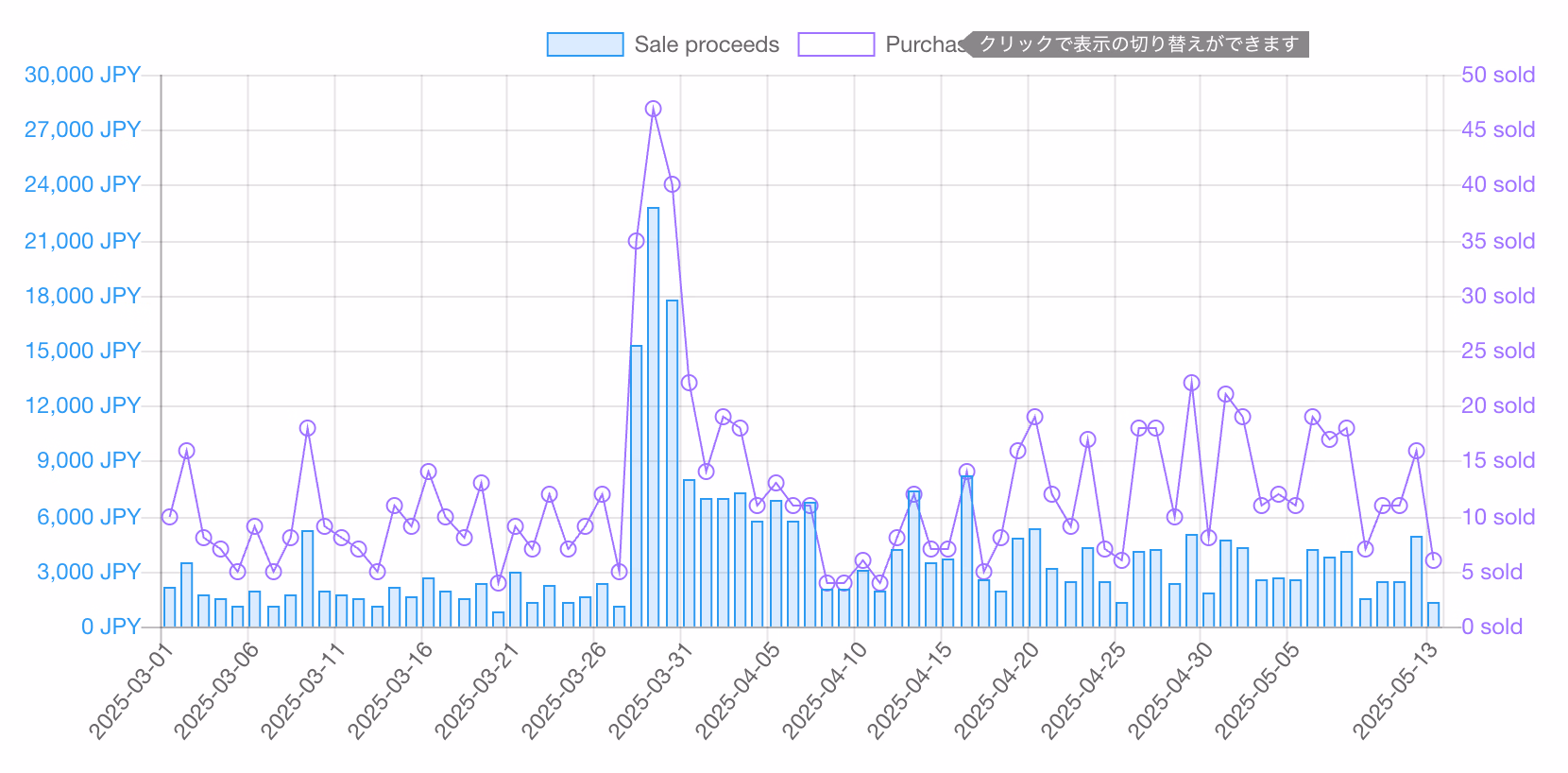Select the leftmost blue bar

169,607
